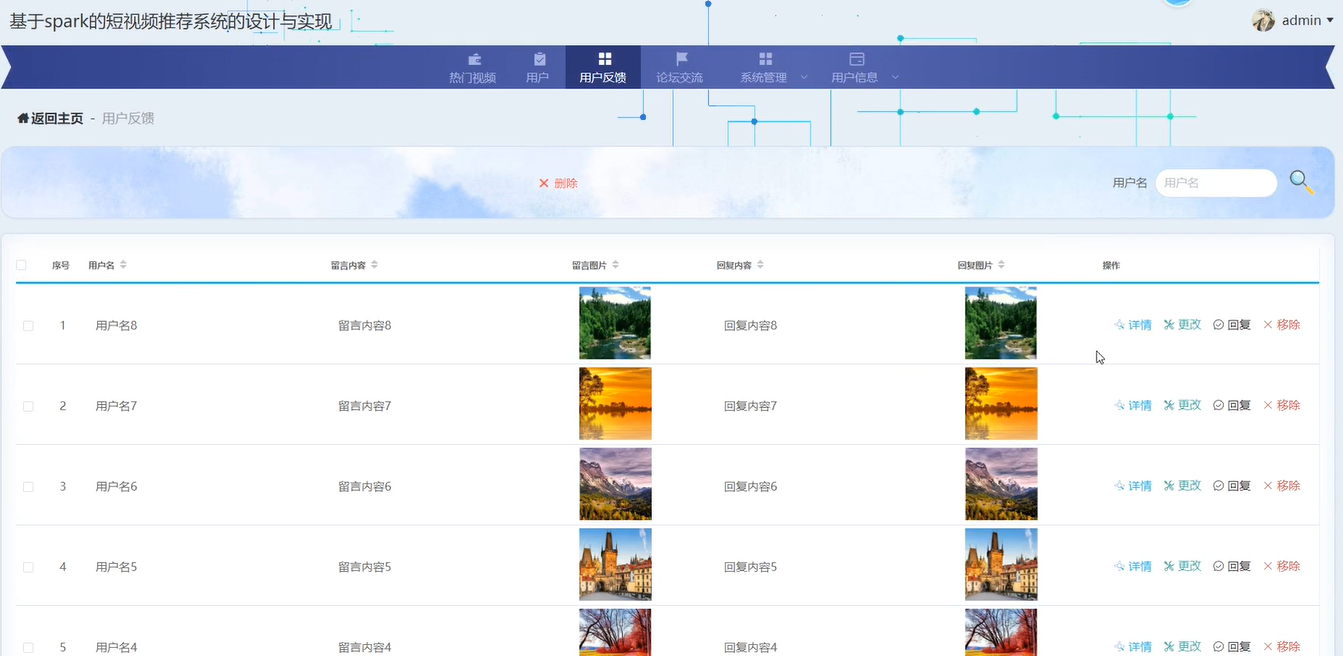This screenshot has width=1343, height=656.
Task: Click the 用户名 search input field
Action: (1216, 183)
